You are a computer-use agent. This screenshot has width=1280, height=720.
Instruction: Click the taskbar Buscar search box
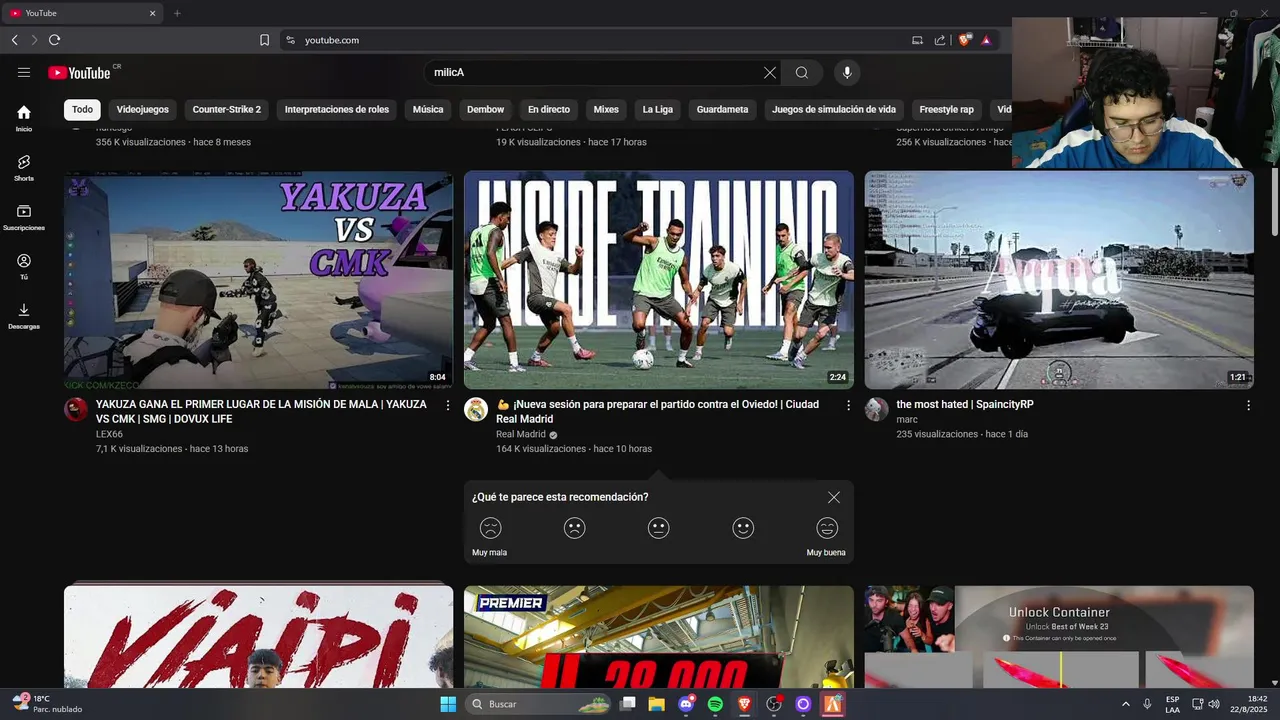(539, 704)
